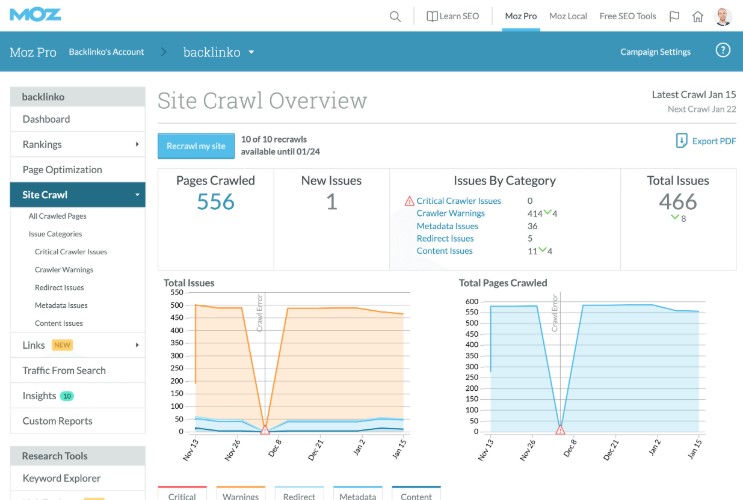Click Content Issues category link
The image size is (743, 500).
coord(444,251)
